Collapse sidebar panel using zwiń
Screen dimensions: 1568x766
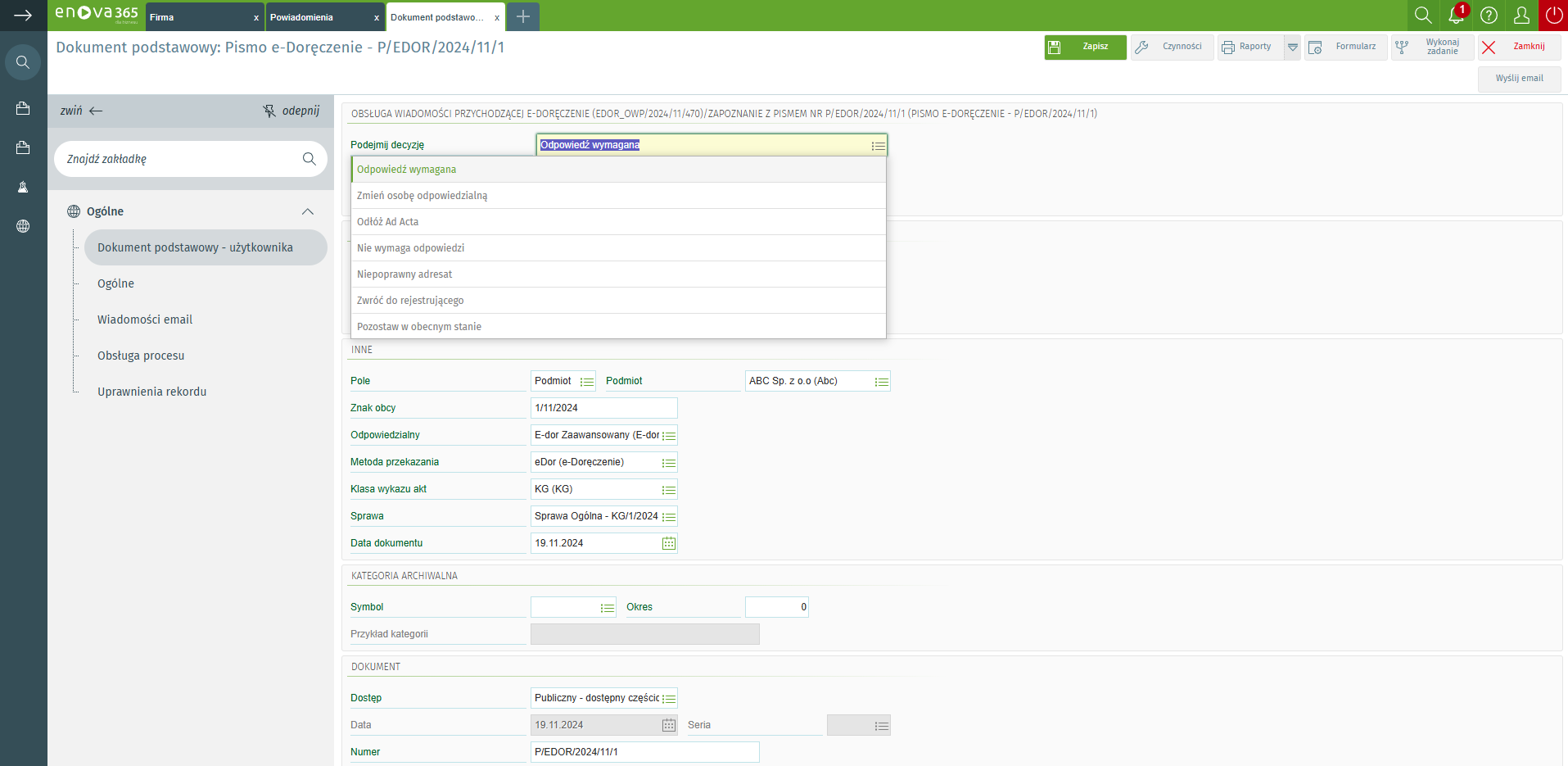[81, 111]
